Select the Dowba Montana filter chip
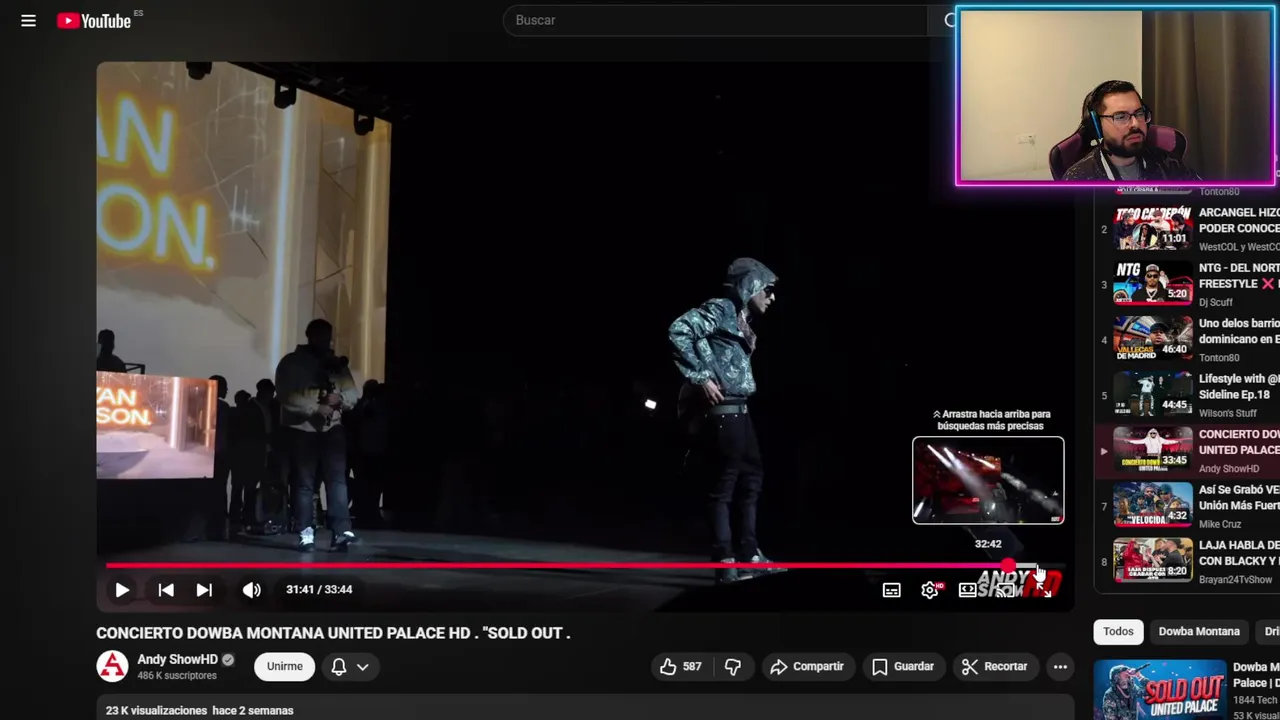1280x720 pixels. point(1199,632)
